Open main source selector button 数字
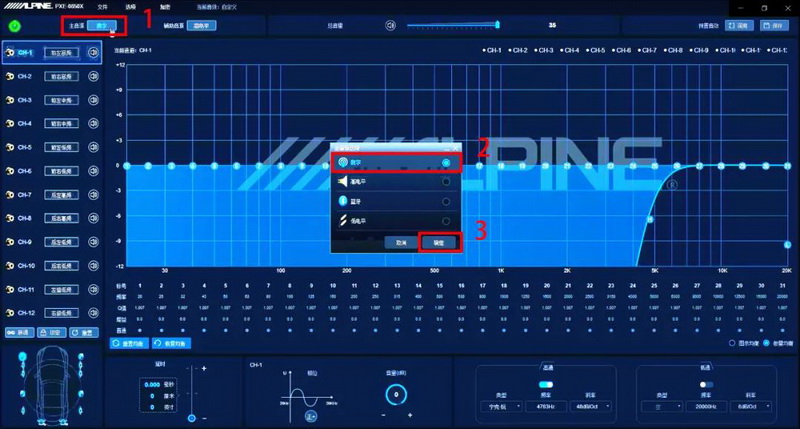800x429 pixels. click(x=102, y=26)
